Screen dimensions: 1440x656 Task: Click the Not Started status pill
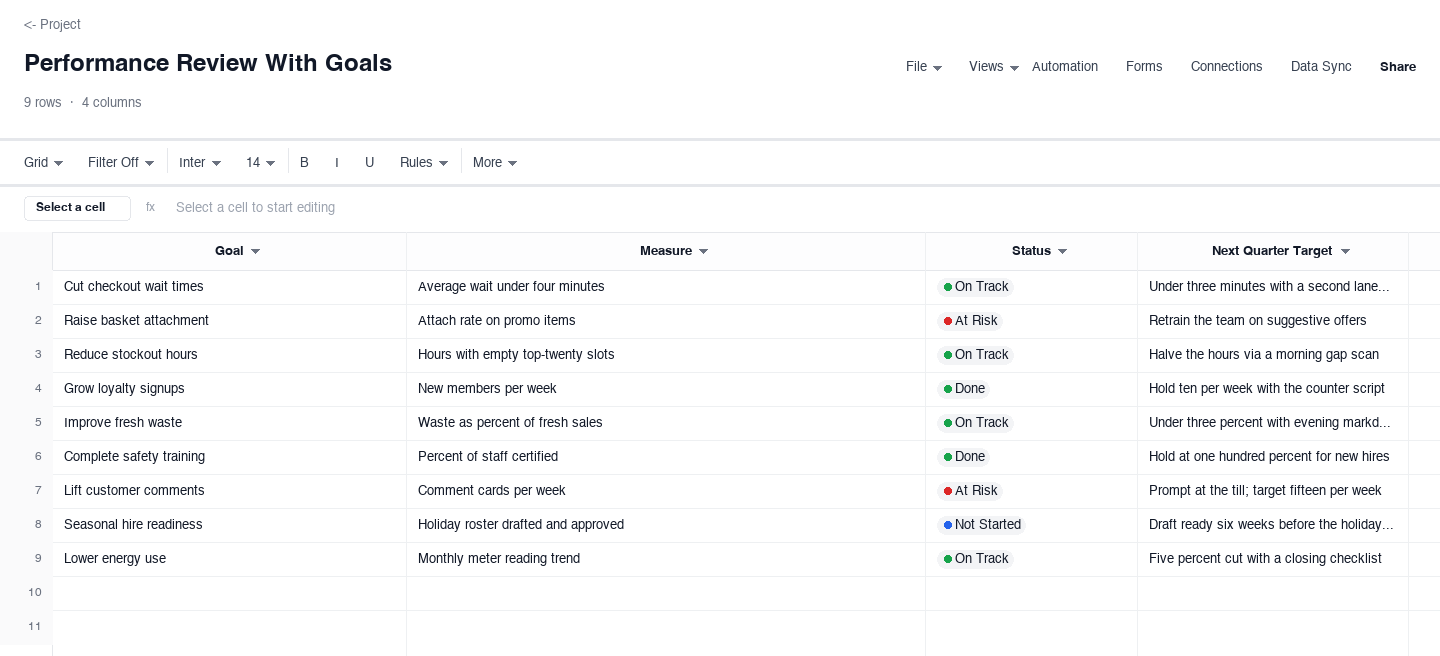coord(982,525)
